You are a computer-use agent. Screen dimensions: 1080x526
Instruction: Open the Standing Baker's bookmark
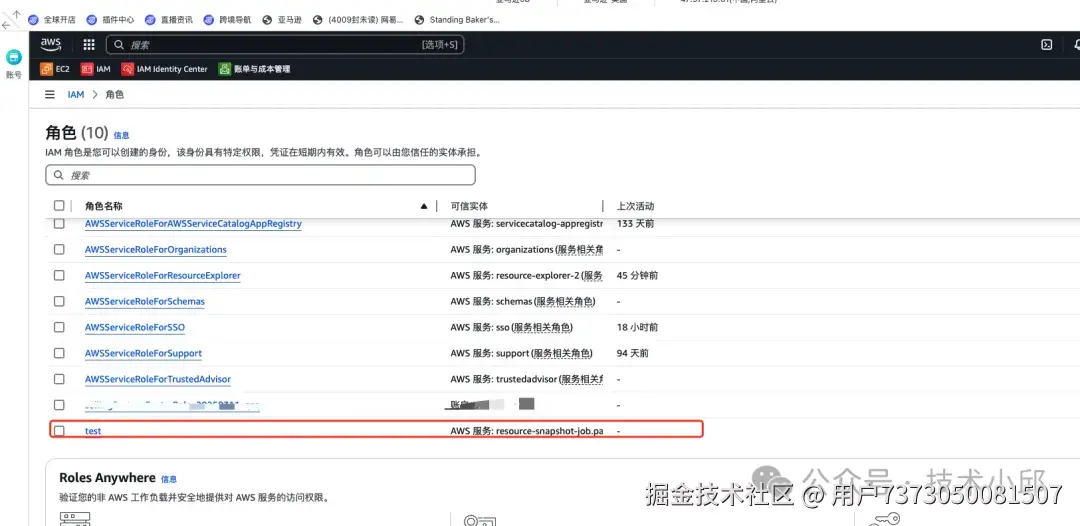click(457, 20)
